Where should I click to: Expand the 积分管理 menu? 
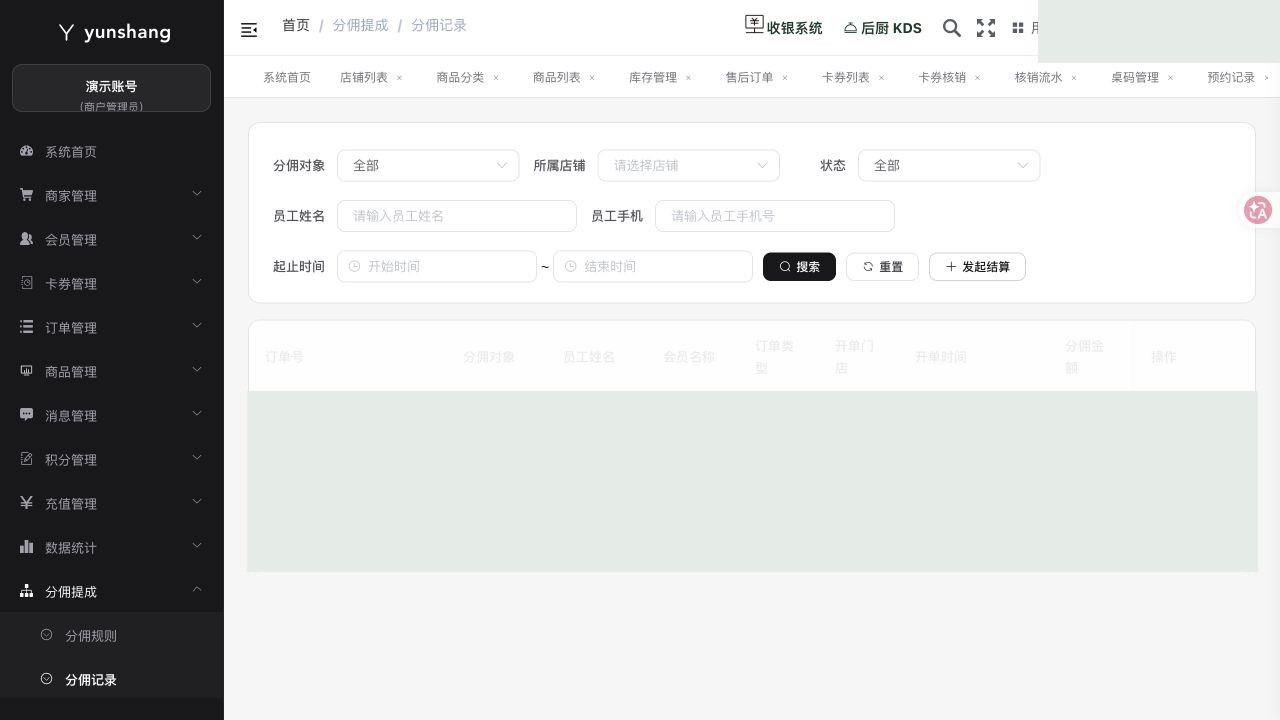coord(111,459)
